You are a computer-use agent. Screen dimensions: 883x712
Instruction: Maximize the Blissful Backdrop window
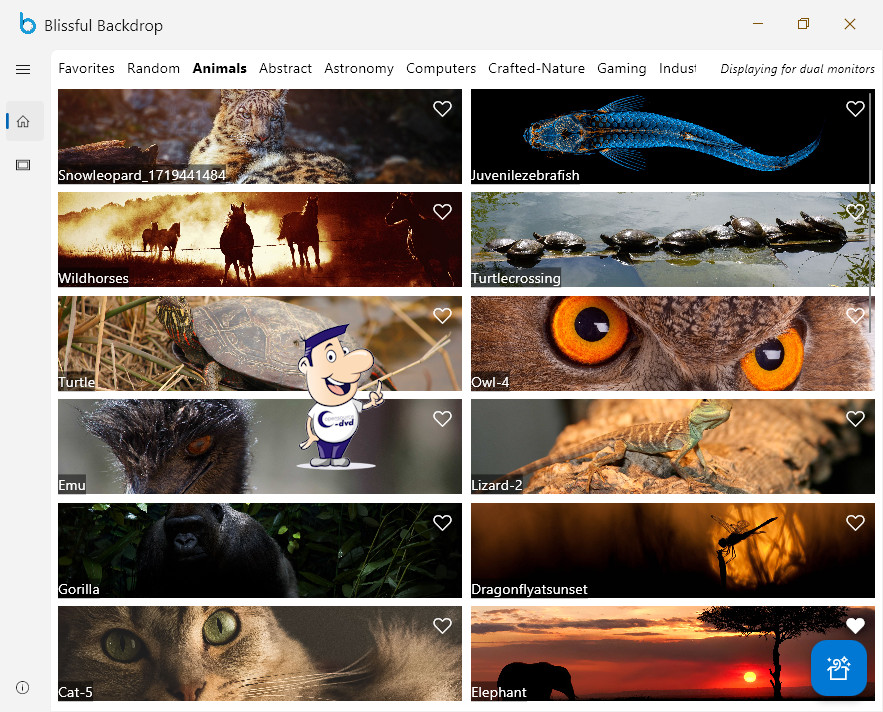click(x=803, y=24)
